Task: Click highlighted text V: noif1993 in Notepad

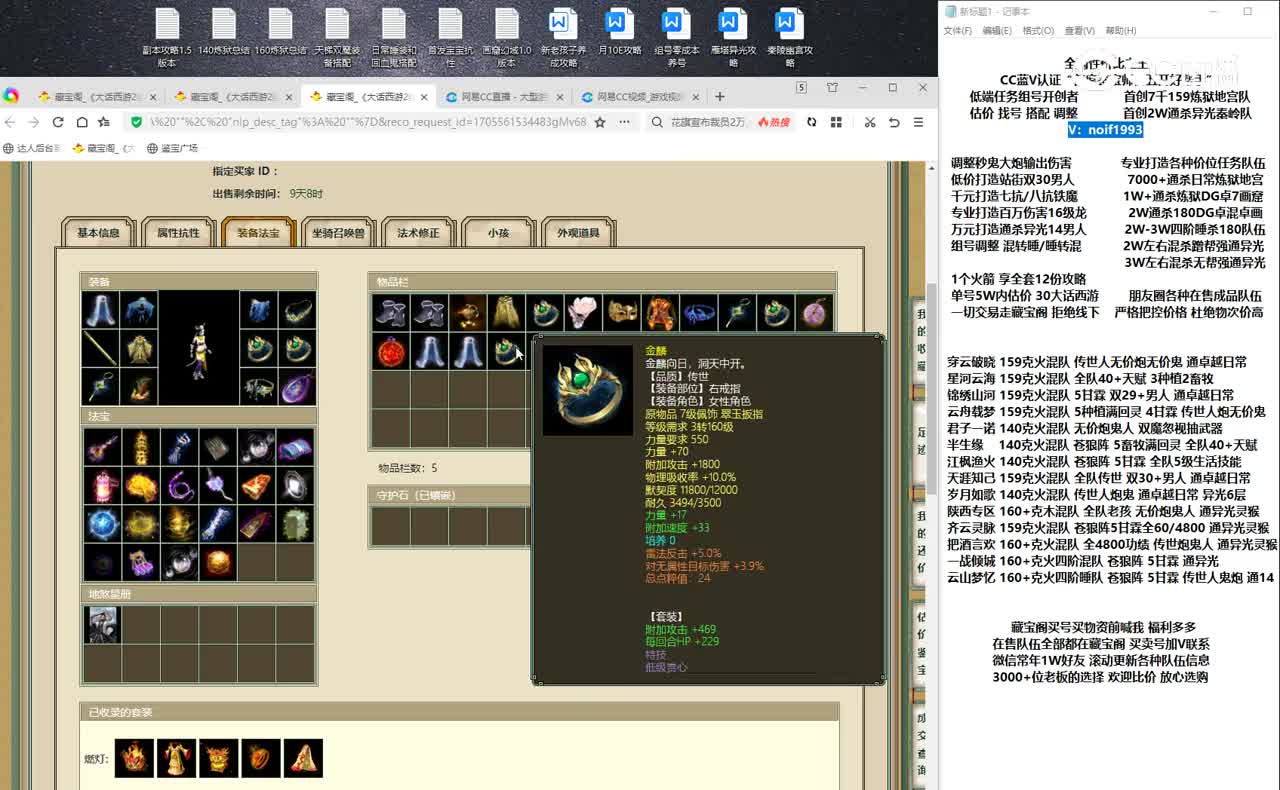Action: 1104,129
